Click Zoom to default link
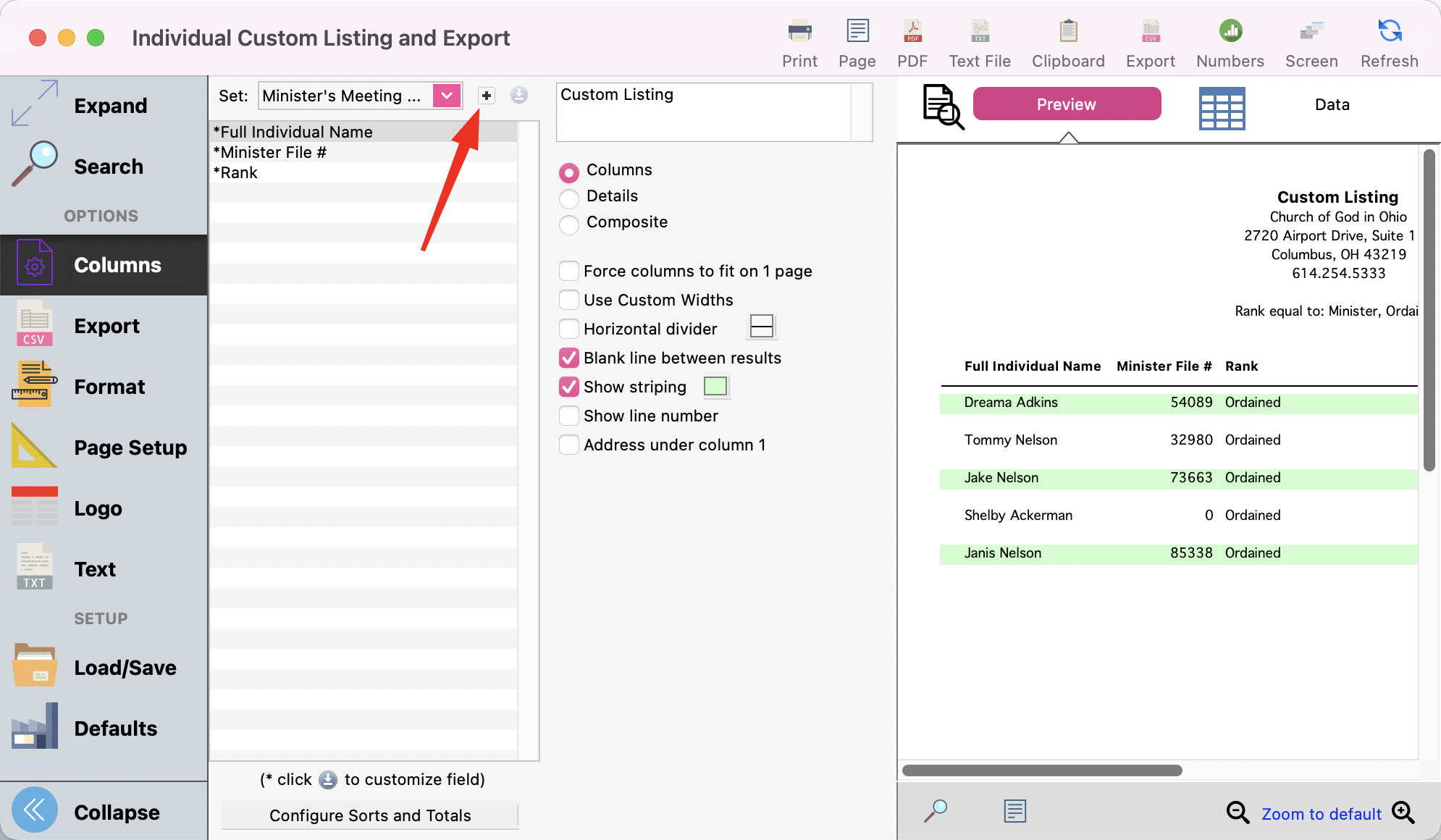Viewport: 1441px width, 840px height. [x=1322, y=814]
